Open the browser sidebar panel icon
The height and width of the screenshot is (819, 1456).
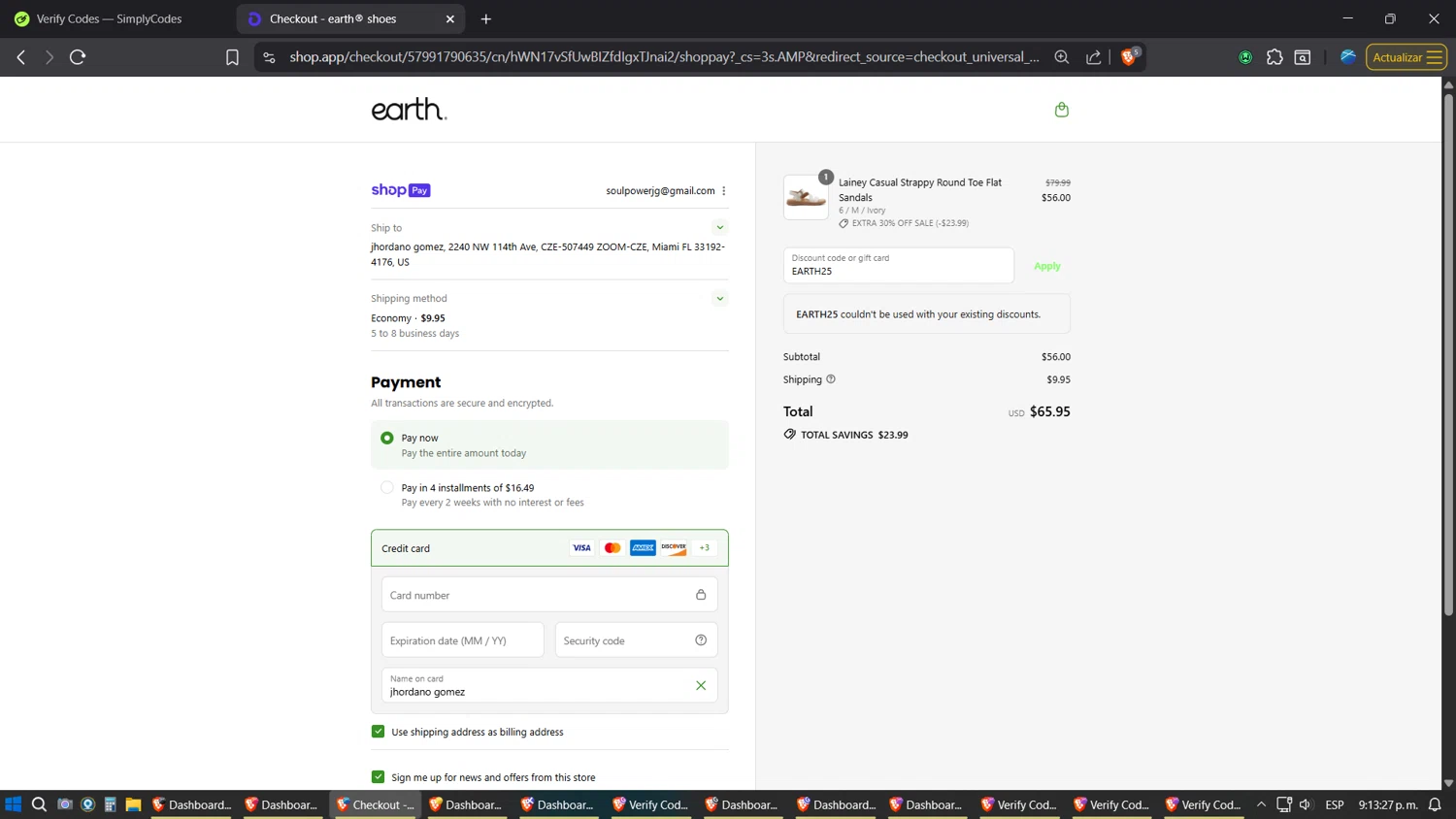pyautogui.click(x=1303, y=57)
